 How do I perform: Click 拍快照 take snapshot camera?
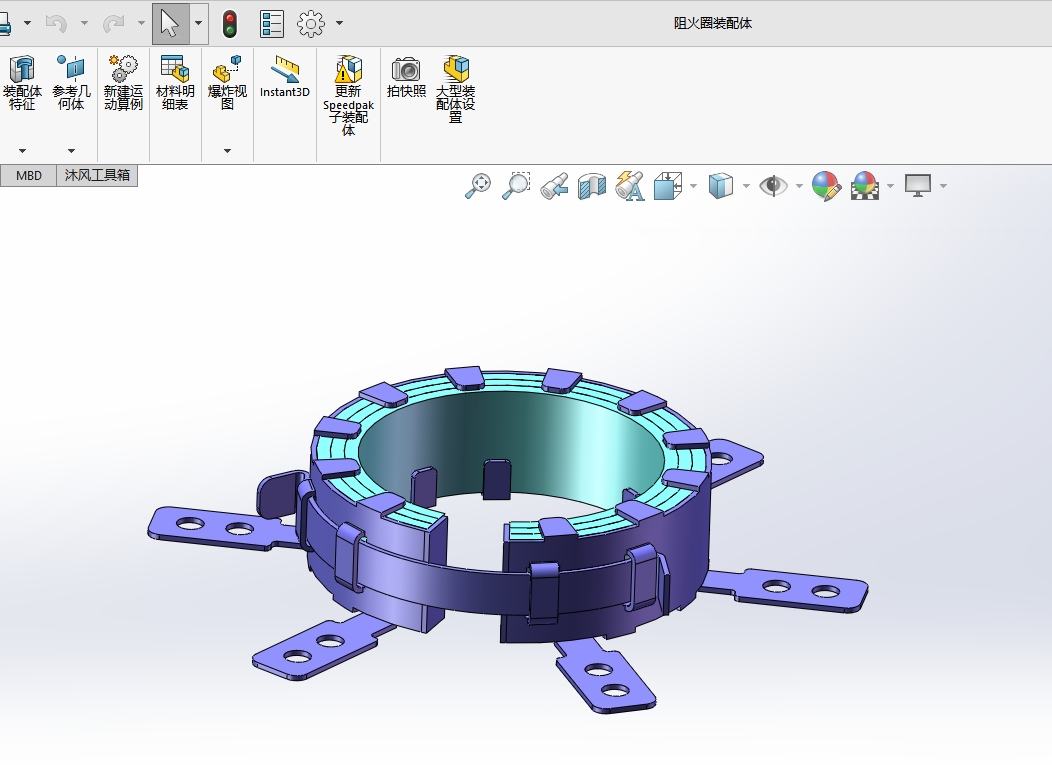(406, 77)
